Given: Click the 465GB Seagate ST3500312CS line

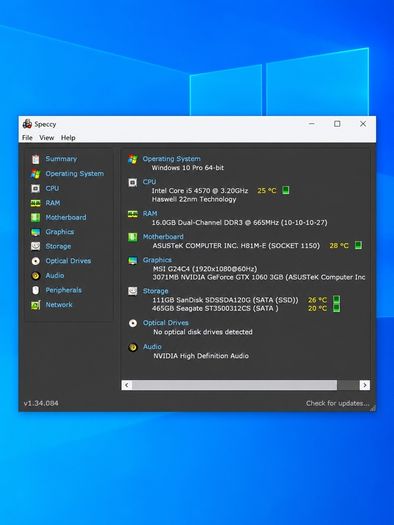Looking at the screenshot, I should [215, 308].
